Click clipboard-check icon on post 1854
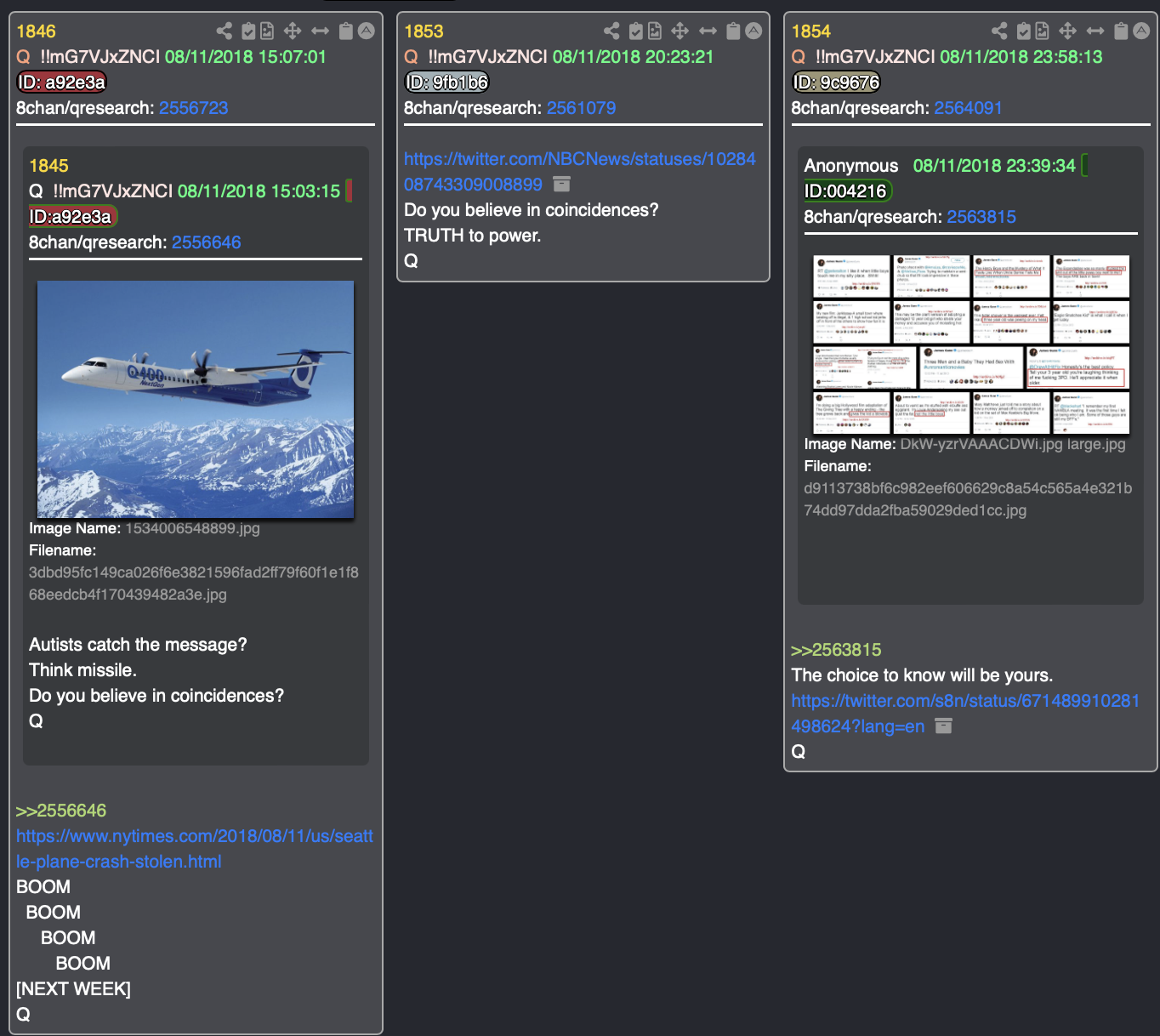 1024,31
